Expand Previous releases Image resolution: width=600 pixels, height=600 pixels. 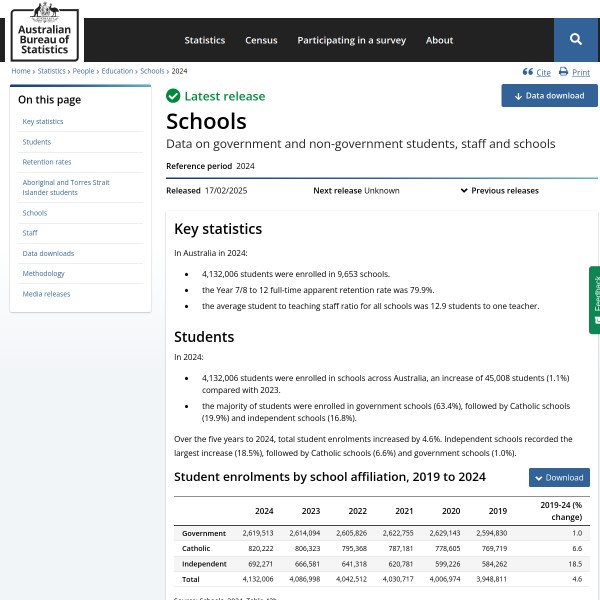point(499,190)
